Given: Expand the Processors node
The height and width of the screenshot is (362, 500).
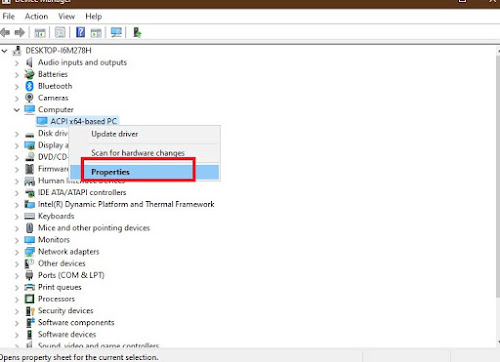Looking at the screenshot, I should click(17, 299).
